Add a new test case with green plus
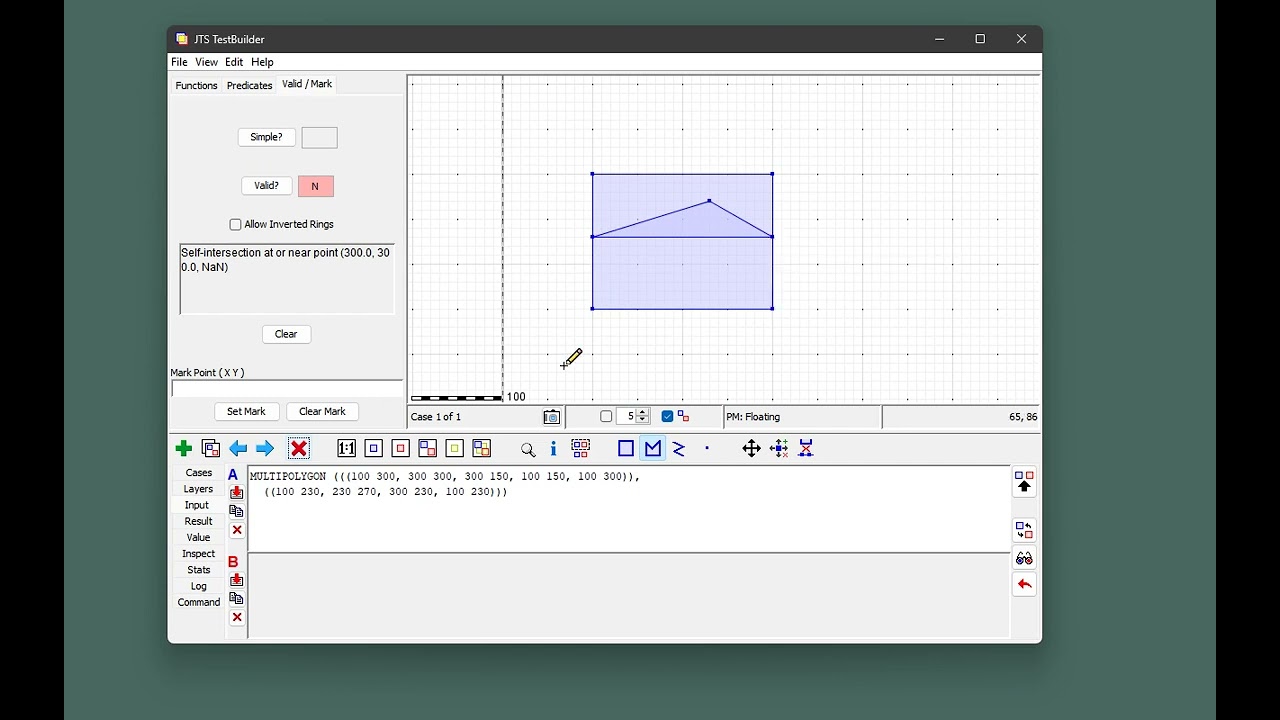1280x720 pixels. [x=183, y=449]
